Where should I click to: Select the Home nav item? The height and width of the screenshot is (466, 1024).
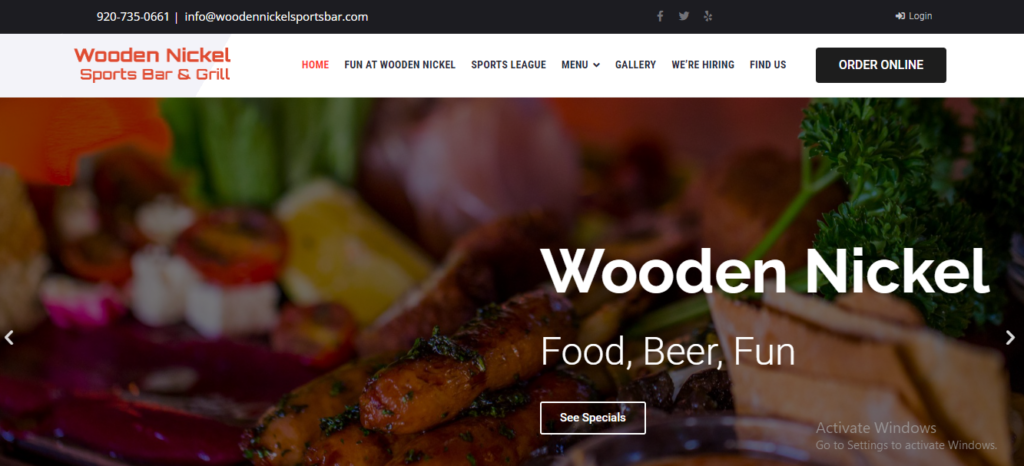click(x=315, y=65)
